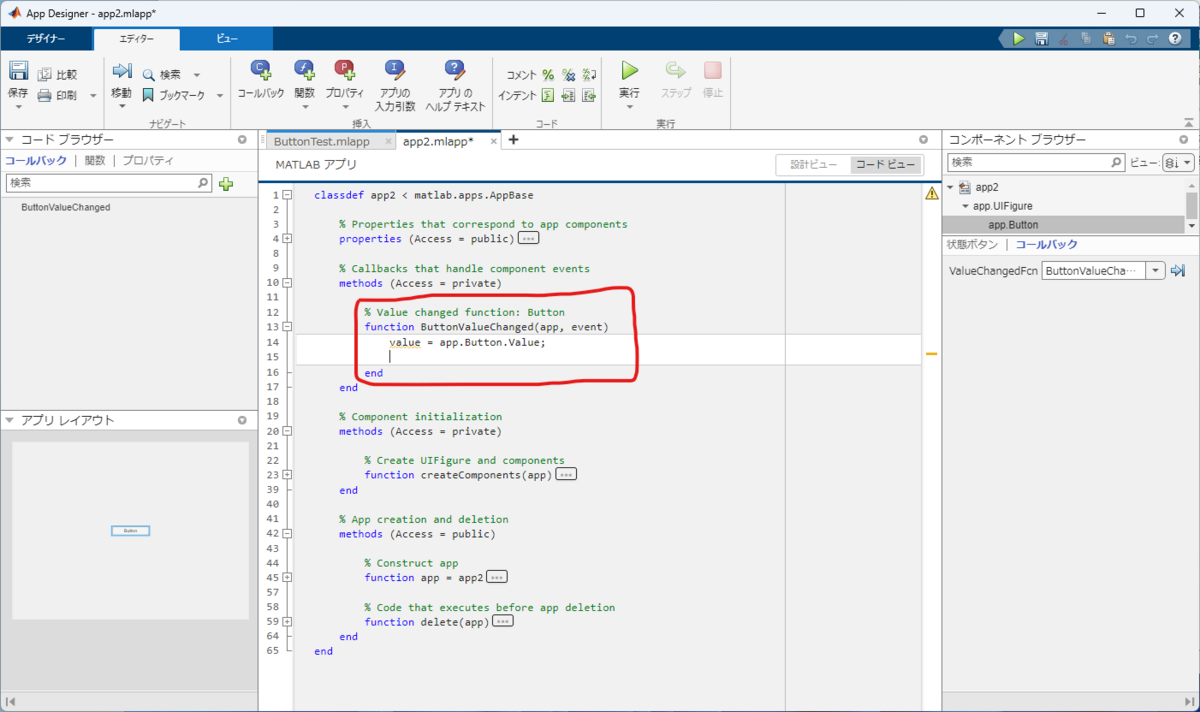The image size is (1200, 712).
Task: Collapse methods block on line 10
Action: (x=287, y=283)
